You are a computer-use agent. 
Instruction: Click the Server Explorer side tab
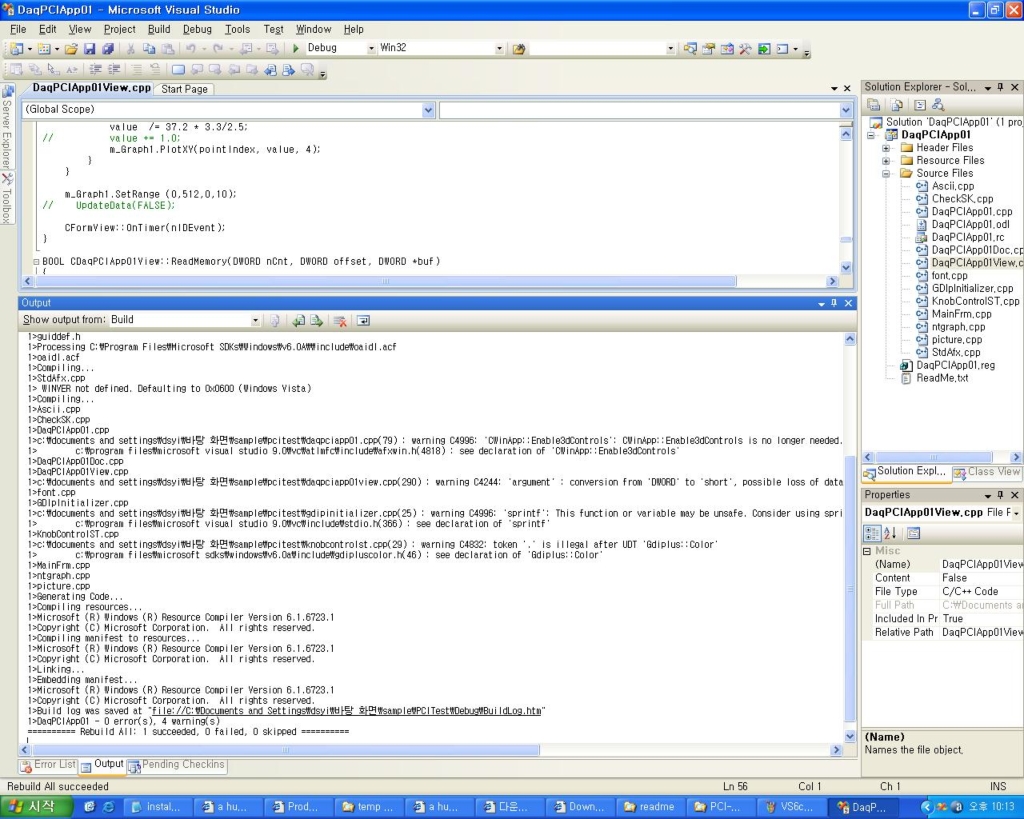point(7,127)
